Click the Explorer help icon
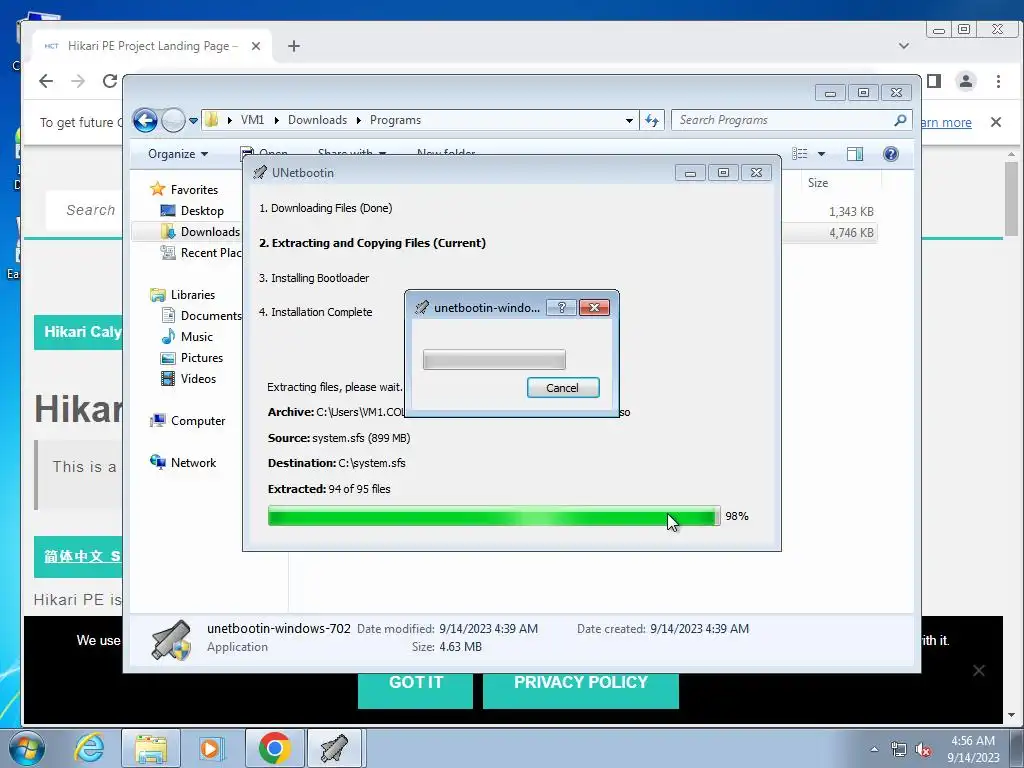This screenshot has height=768, width=1024. tap(891, 154)
